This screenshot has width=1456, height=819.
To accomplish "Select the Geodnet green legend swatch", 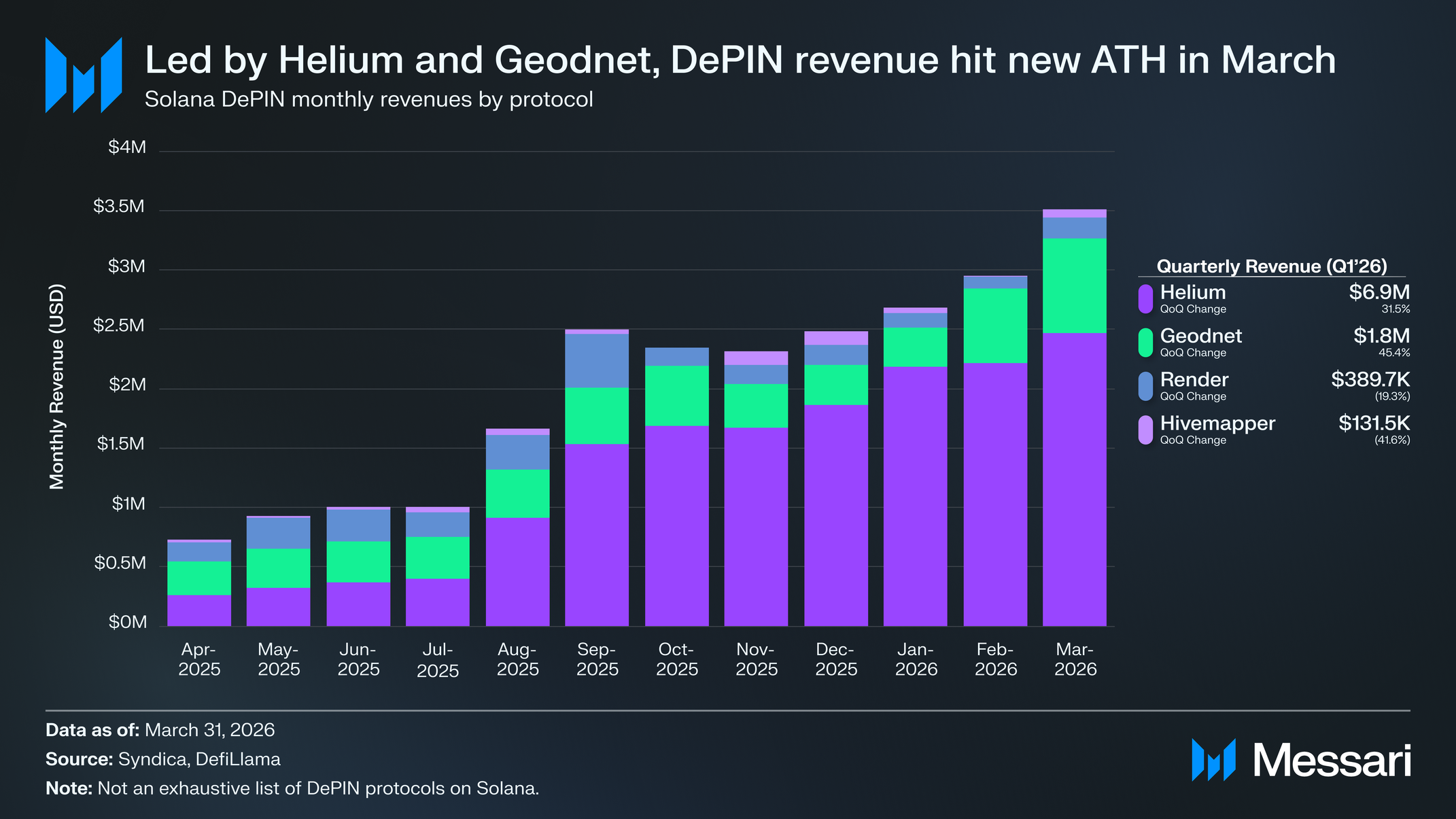I will pos(1145,343).
